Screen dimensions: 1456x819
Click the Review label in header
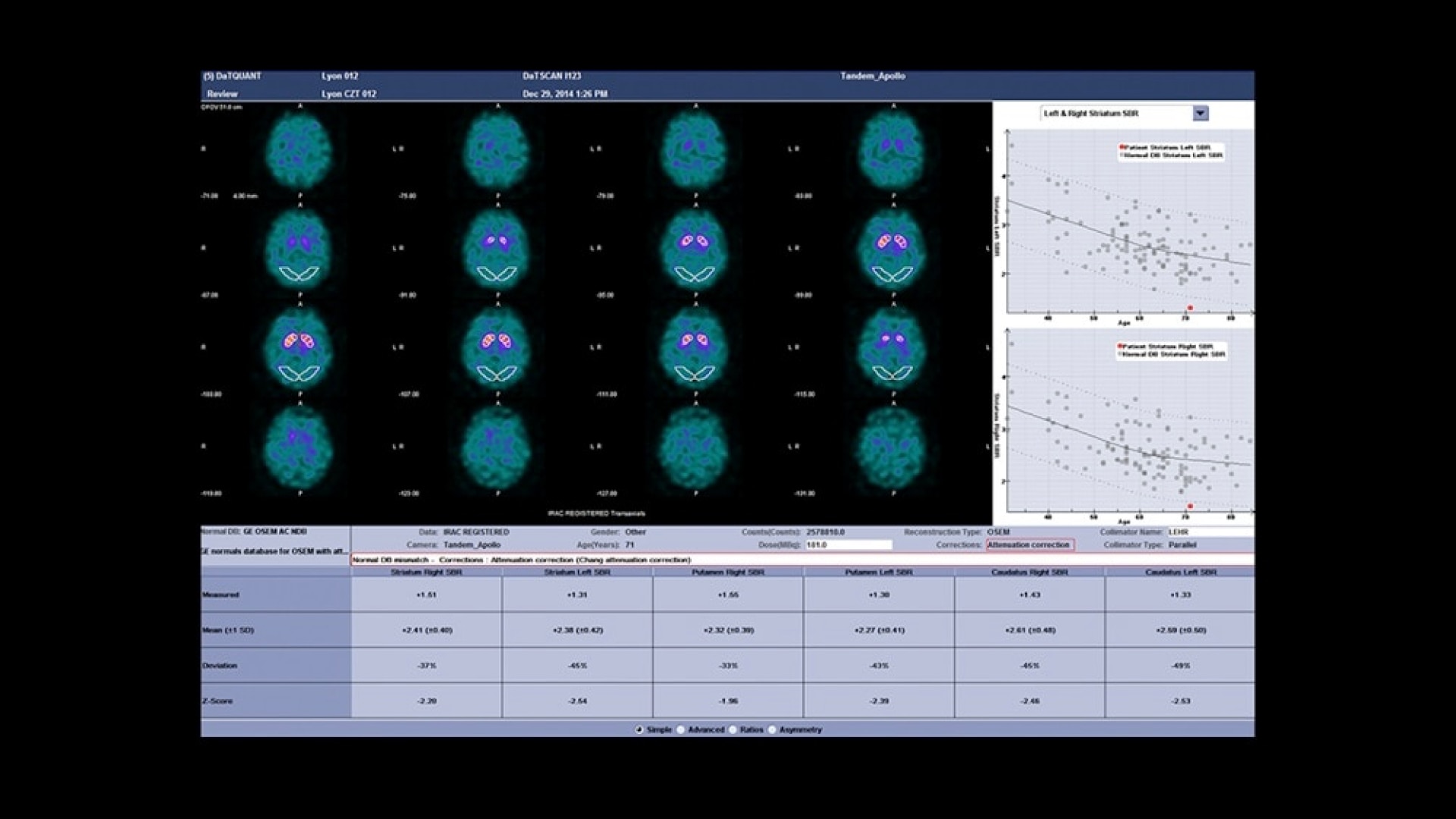pos(222,94)
